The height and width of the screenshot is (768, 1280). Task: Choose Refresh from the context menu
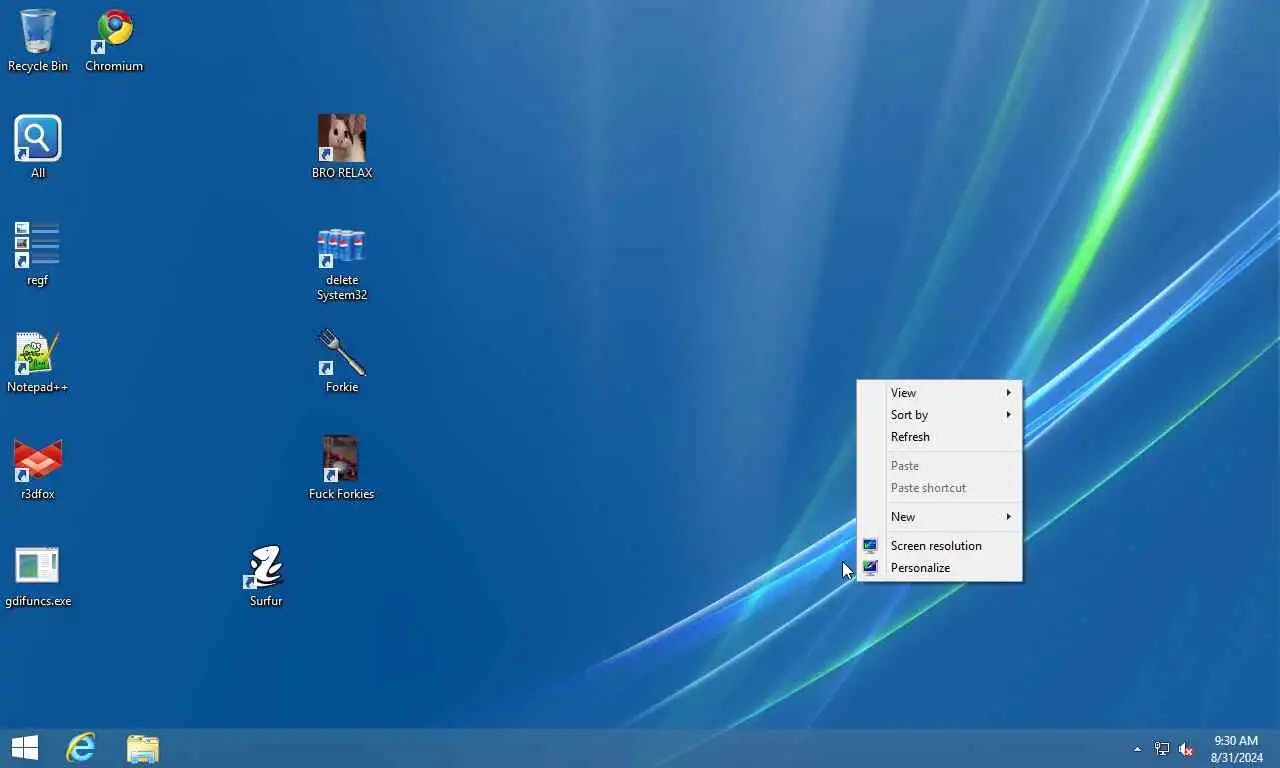pyautogui.click(x=940, y=437)
